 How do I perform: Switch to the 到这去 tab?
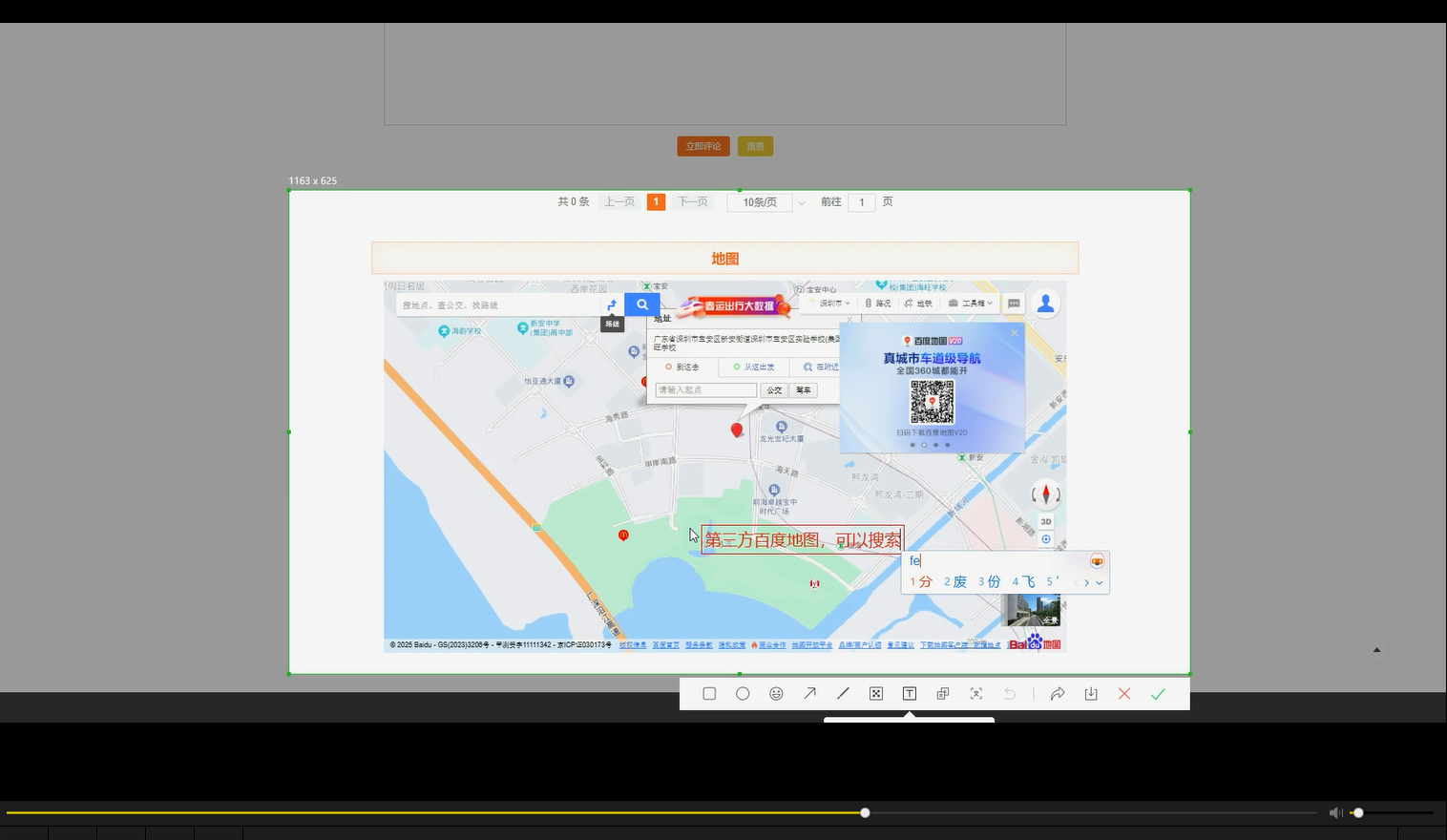tap(682, 367)
